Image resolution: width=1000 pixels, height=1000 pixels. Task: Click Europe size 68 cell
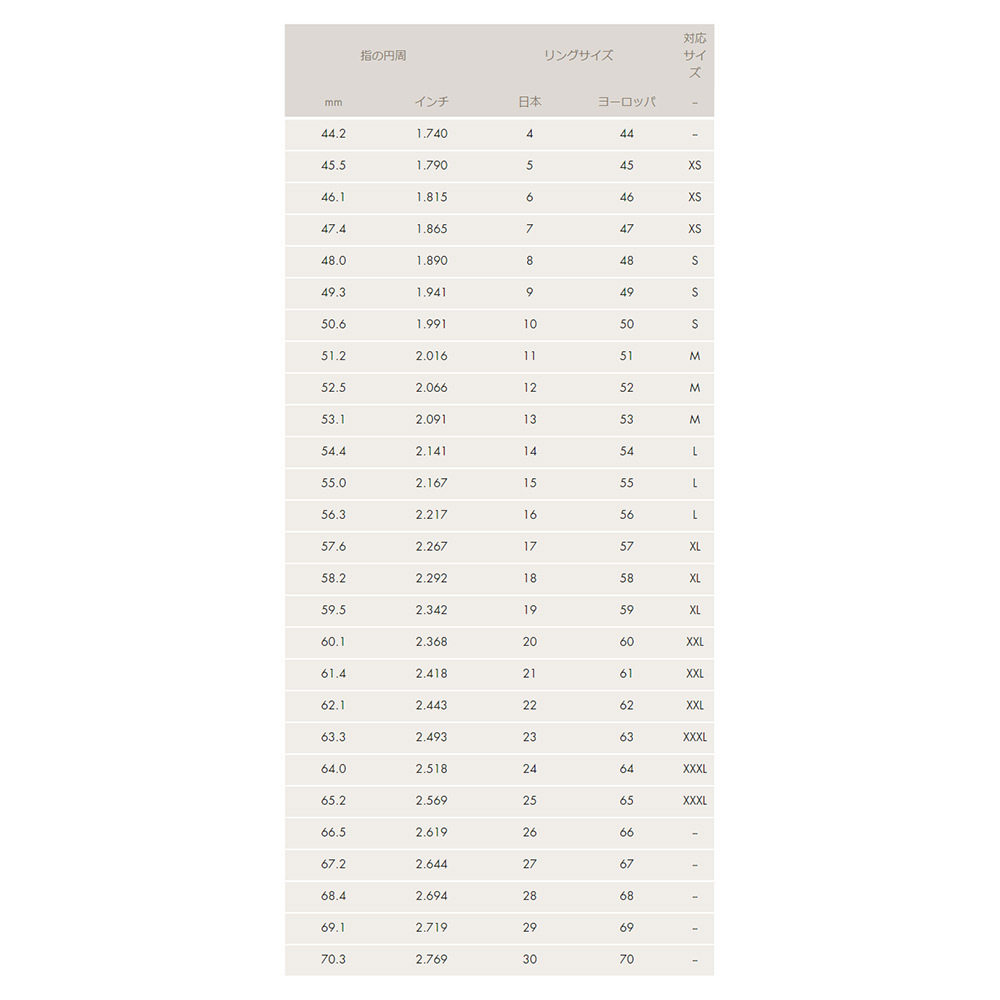626,895
